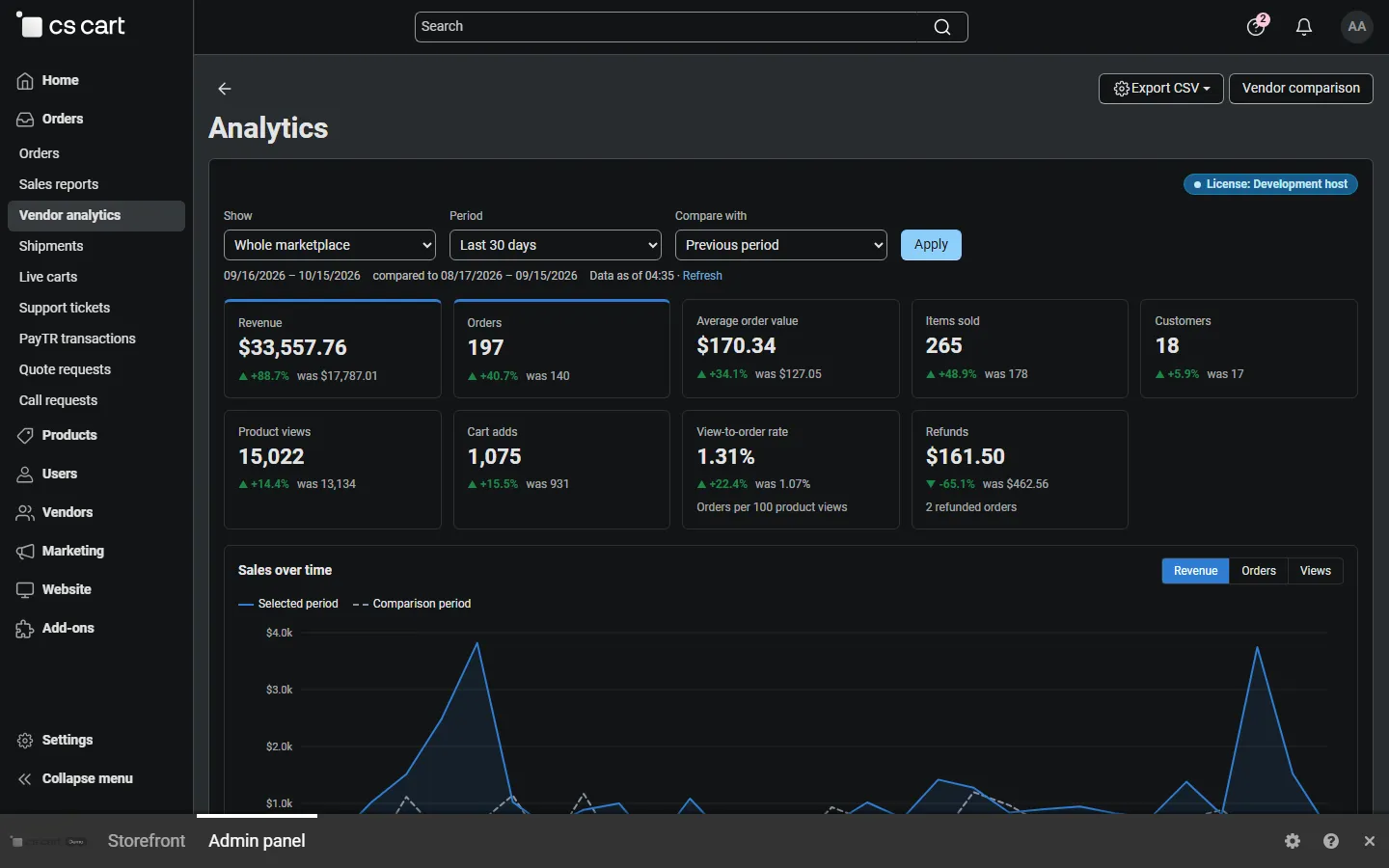Open Vendor analytics in sidebar
Image resolution: width=1389 pixels, height=868 pixels.
[x=96, y=216]
